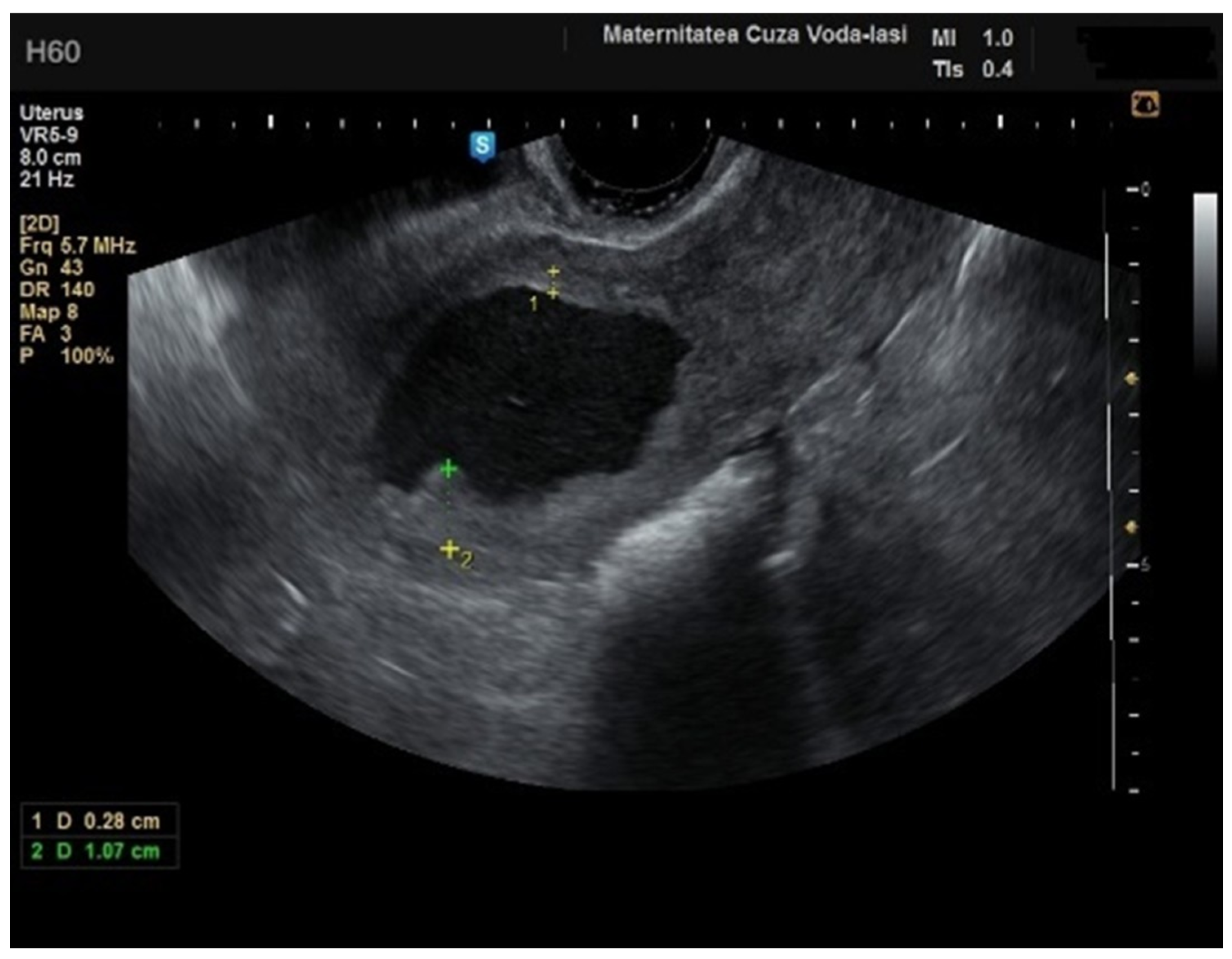Select the lower orange focal zone marker
The image size is (1232, 959).
coord(1131,527)
